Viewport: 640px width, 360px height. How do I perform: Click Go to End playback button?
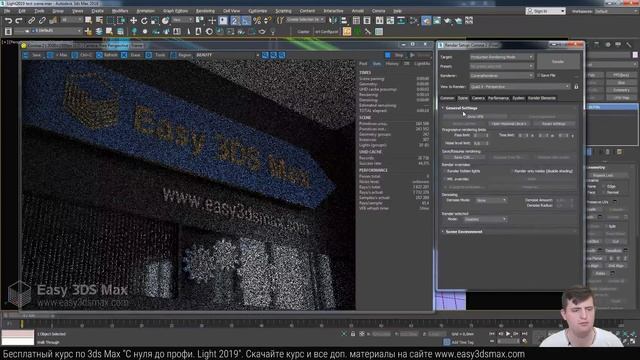pyautogui.click(x=524, y=334)
